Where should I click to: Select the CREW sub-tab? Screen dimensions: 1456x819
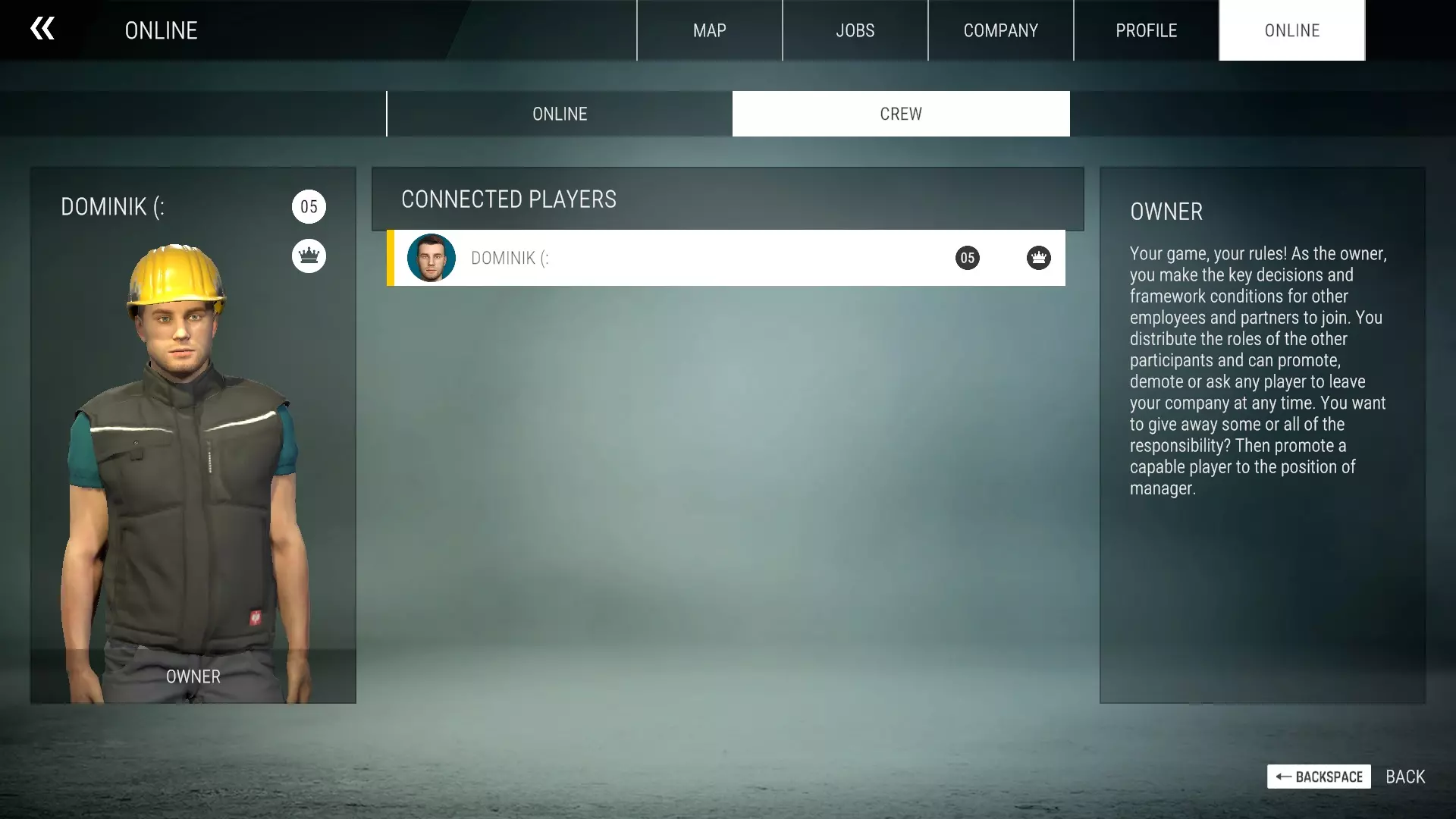(901, 114)
